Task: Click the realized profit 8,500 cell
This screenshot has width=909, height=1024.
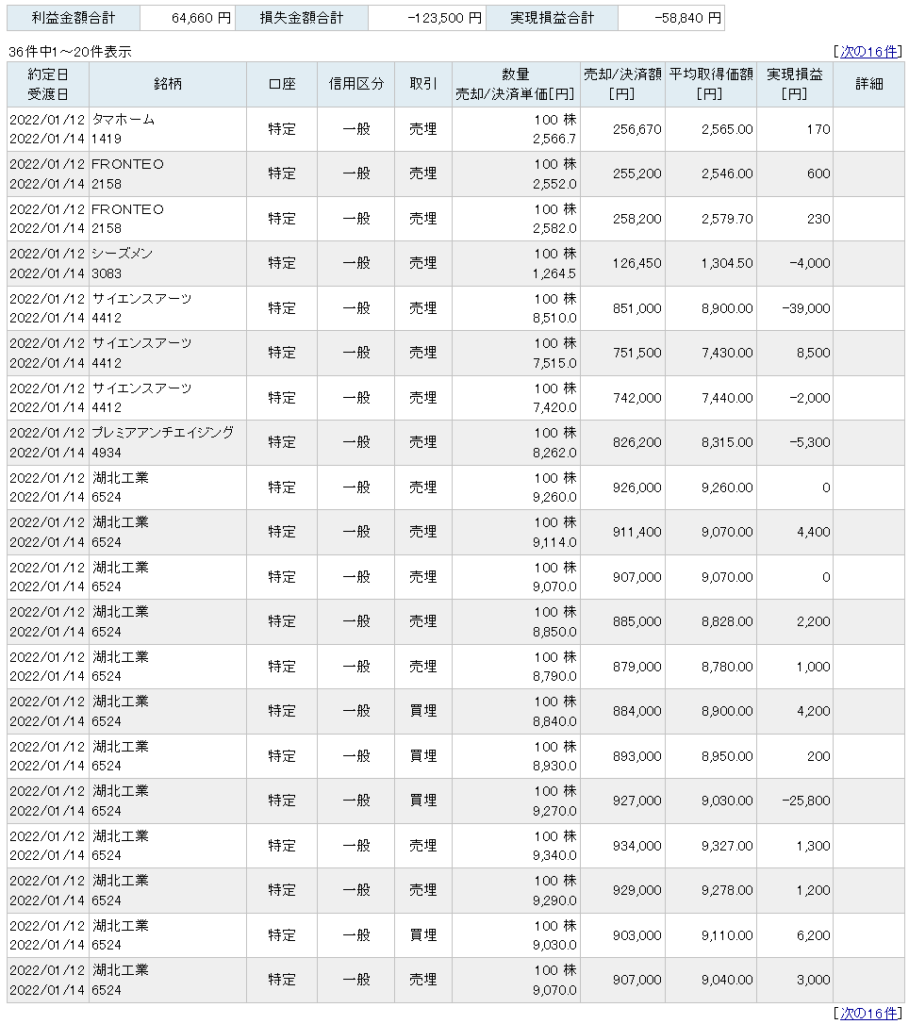Action: pyautogui.click(x=795, y=353)
